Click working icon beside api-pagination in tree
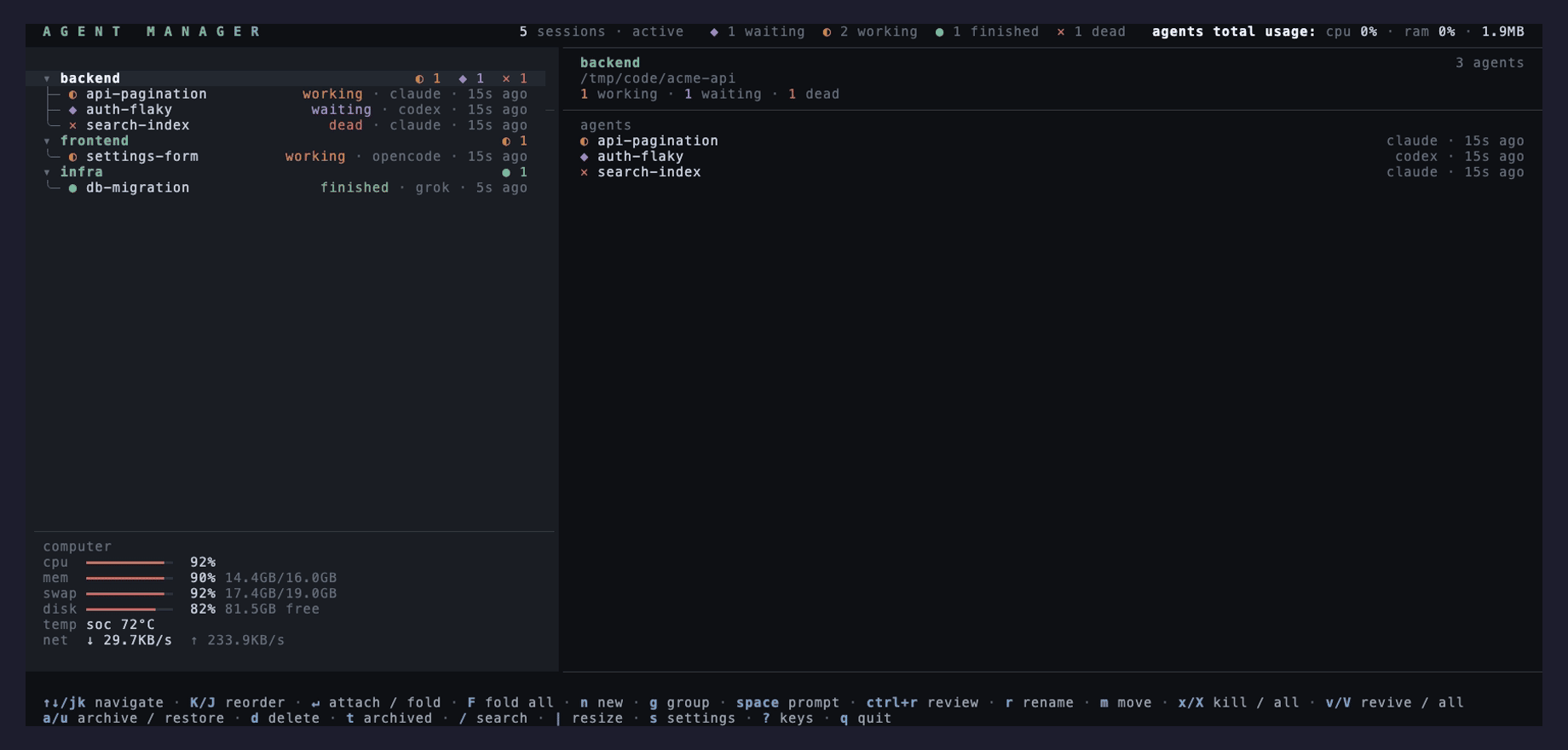This screenshot has width=1568, height=750. pyautogui.click(x=72, y=95)
